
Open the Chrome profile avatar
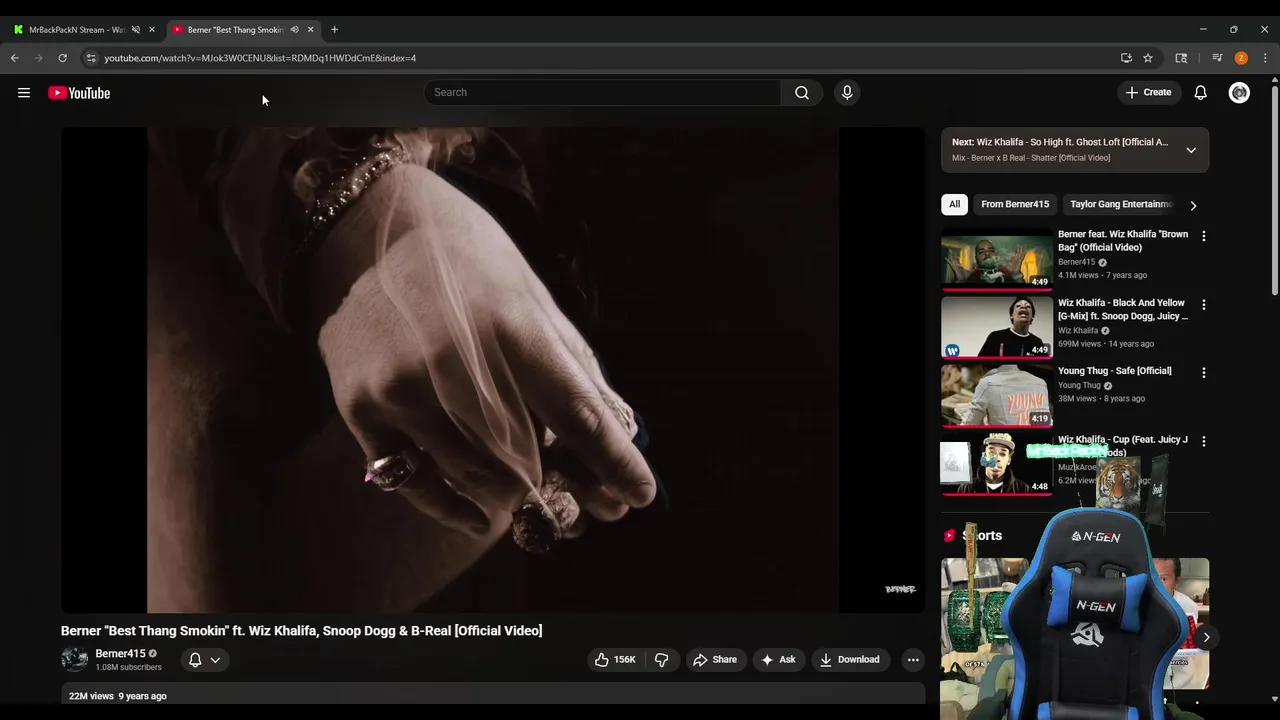click(x=1241, y=58)
